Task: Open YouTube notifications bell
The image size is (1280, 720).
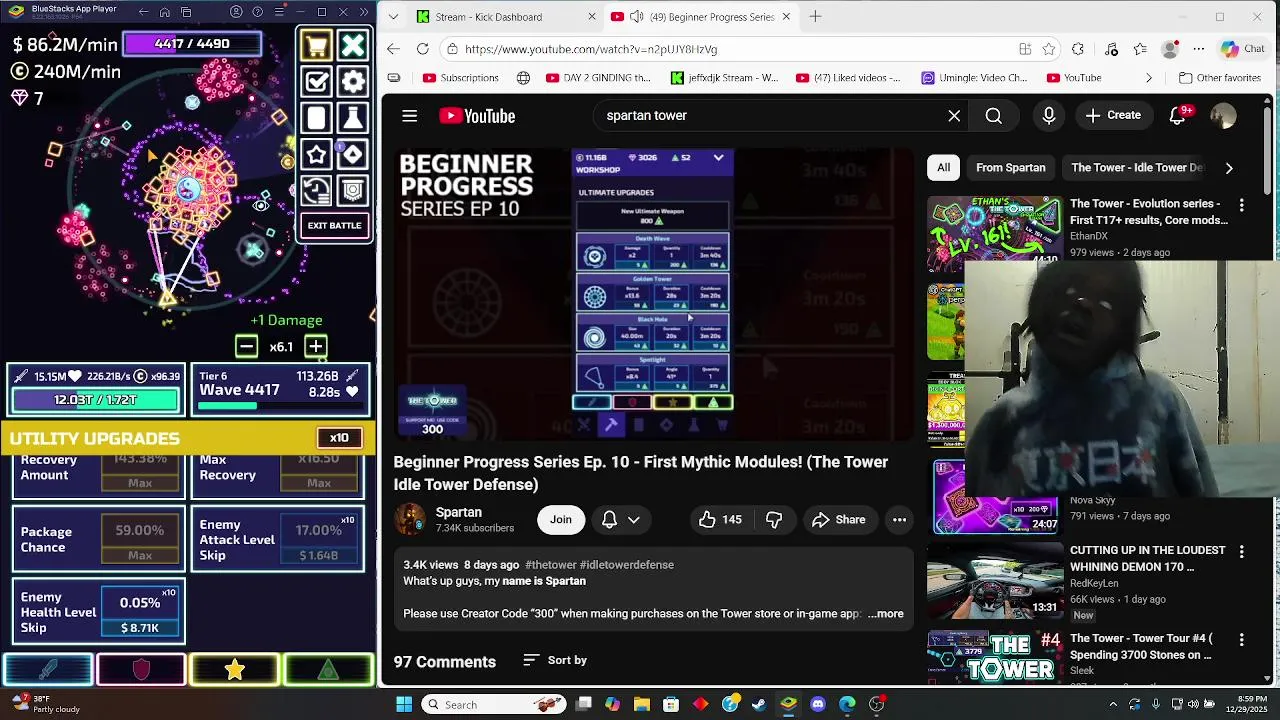Action: tap(1178, 116)
